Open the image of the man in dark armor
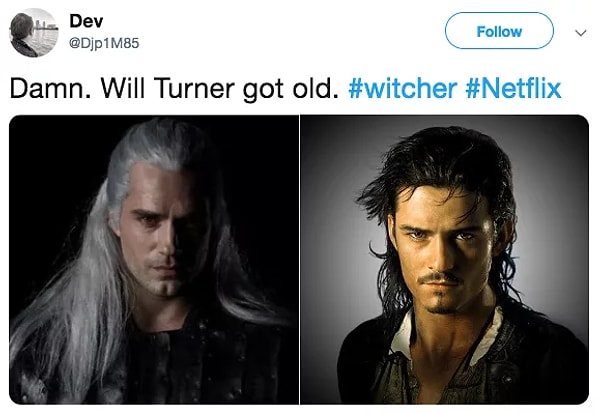Image resolution: width=600 pixels, height=414 pixels. tap(154, 259)
